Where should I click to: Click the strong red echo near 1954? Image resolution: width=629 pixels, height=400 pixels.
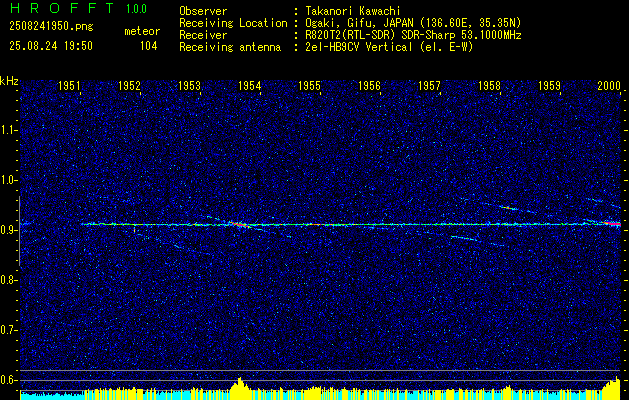click(x=240, y=224)
